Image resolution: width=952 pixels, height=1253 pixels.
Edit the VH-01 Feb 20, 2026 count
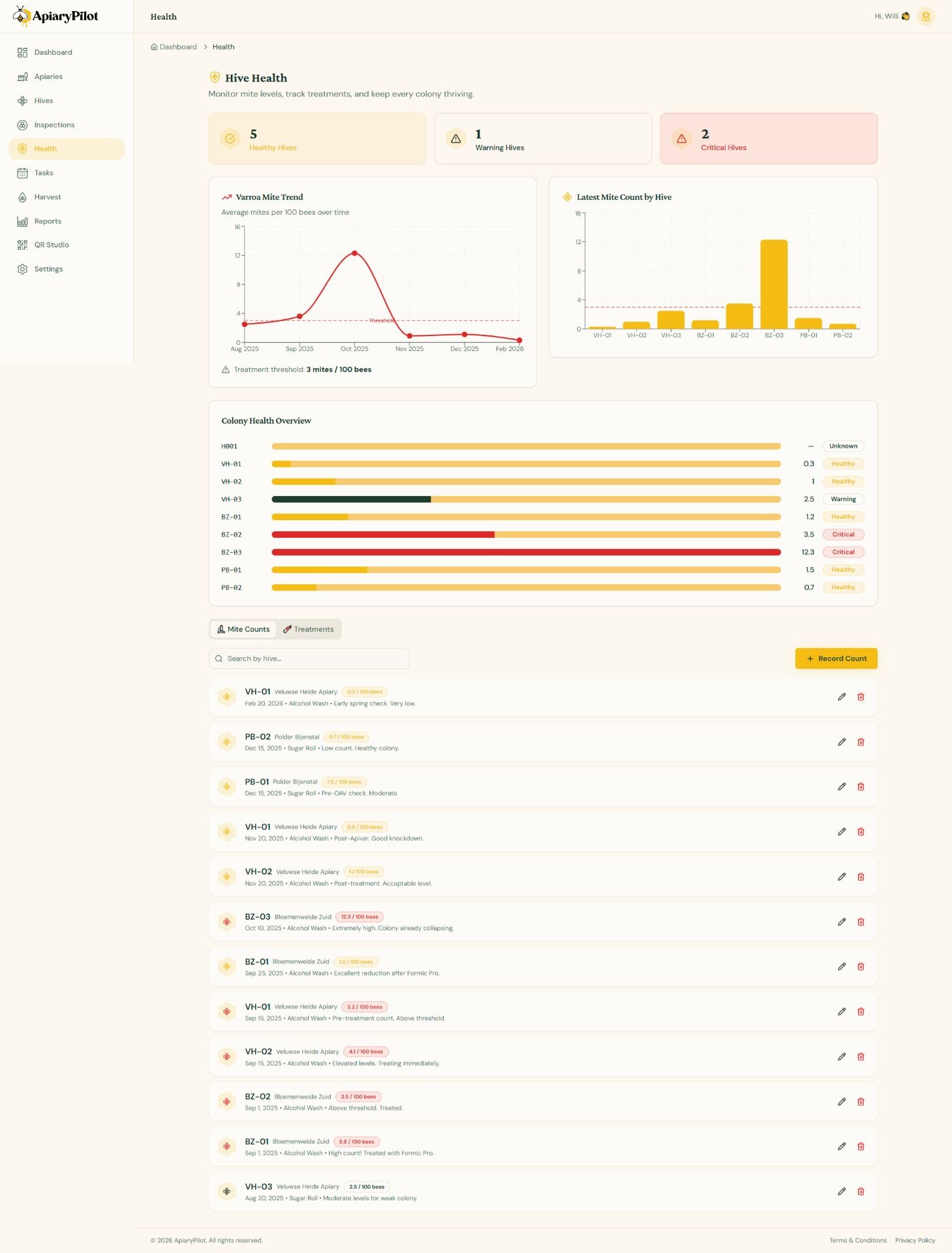[x=842, y=697]
